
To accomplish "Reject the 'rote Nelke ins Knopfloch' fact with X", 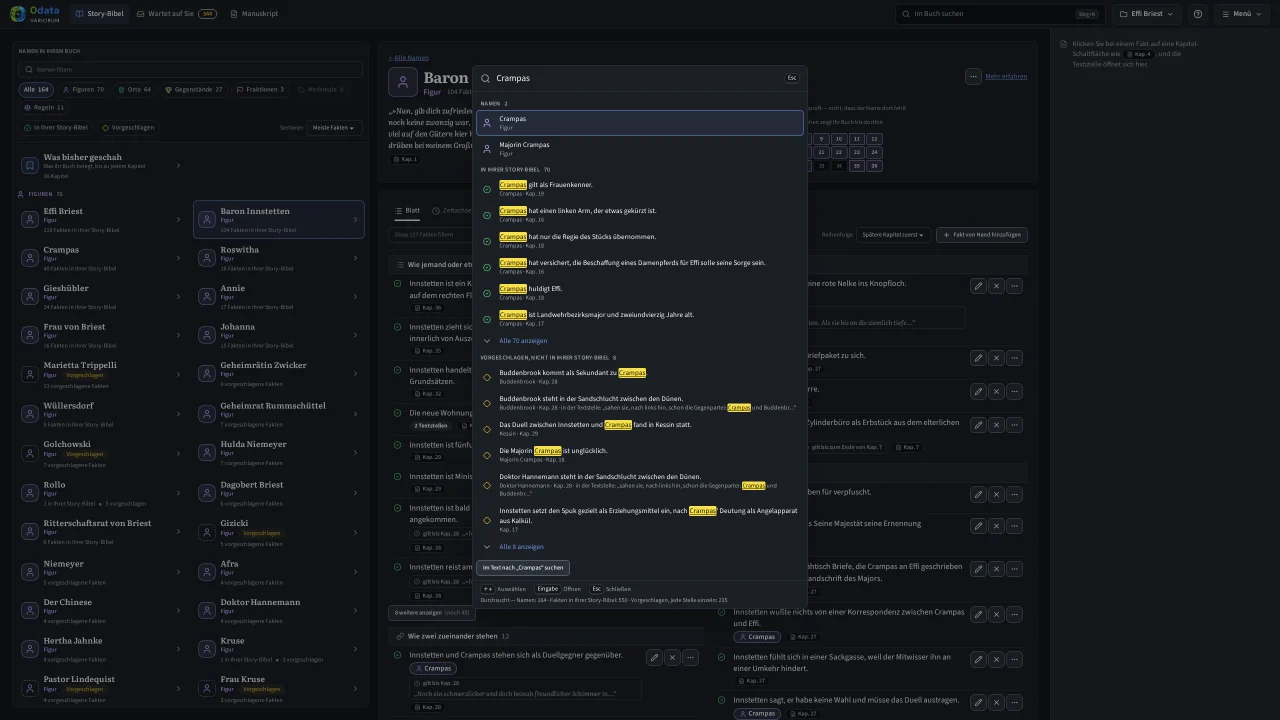I will [x=996, y=286].
